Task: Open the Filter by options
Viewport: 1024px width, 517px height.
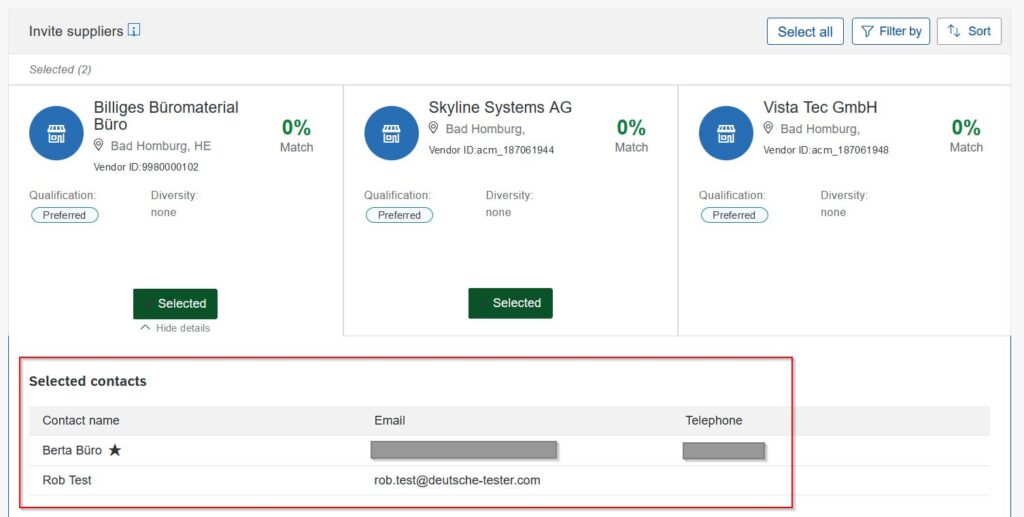Action: tap(890, 31)
